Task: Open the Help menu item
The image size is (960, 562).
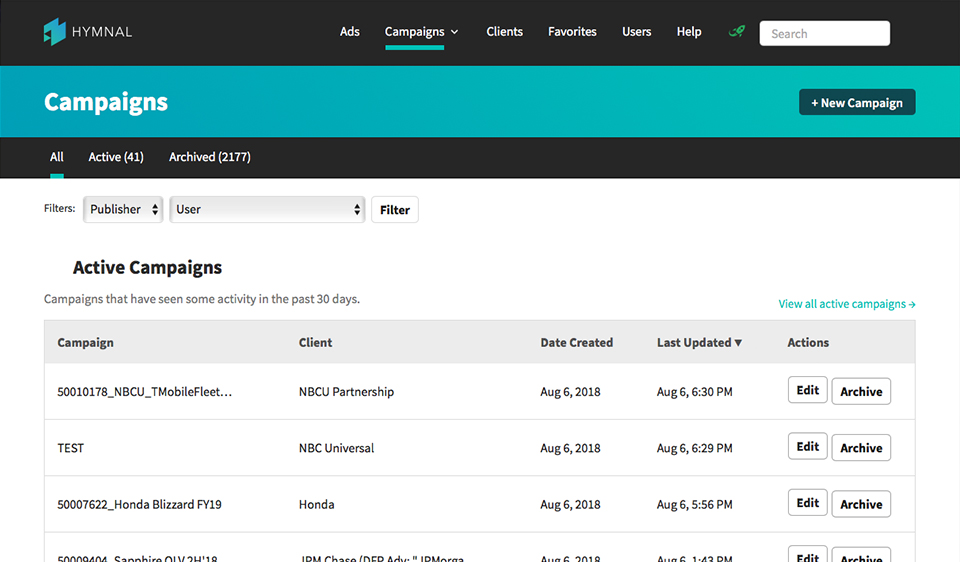Action: (688, 32)
